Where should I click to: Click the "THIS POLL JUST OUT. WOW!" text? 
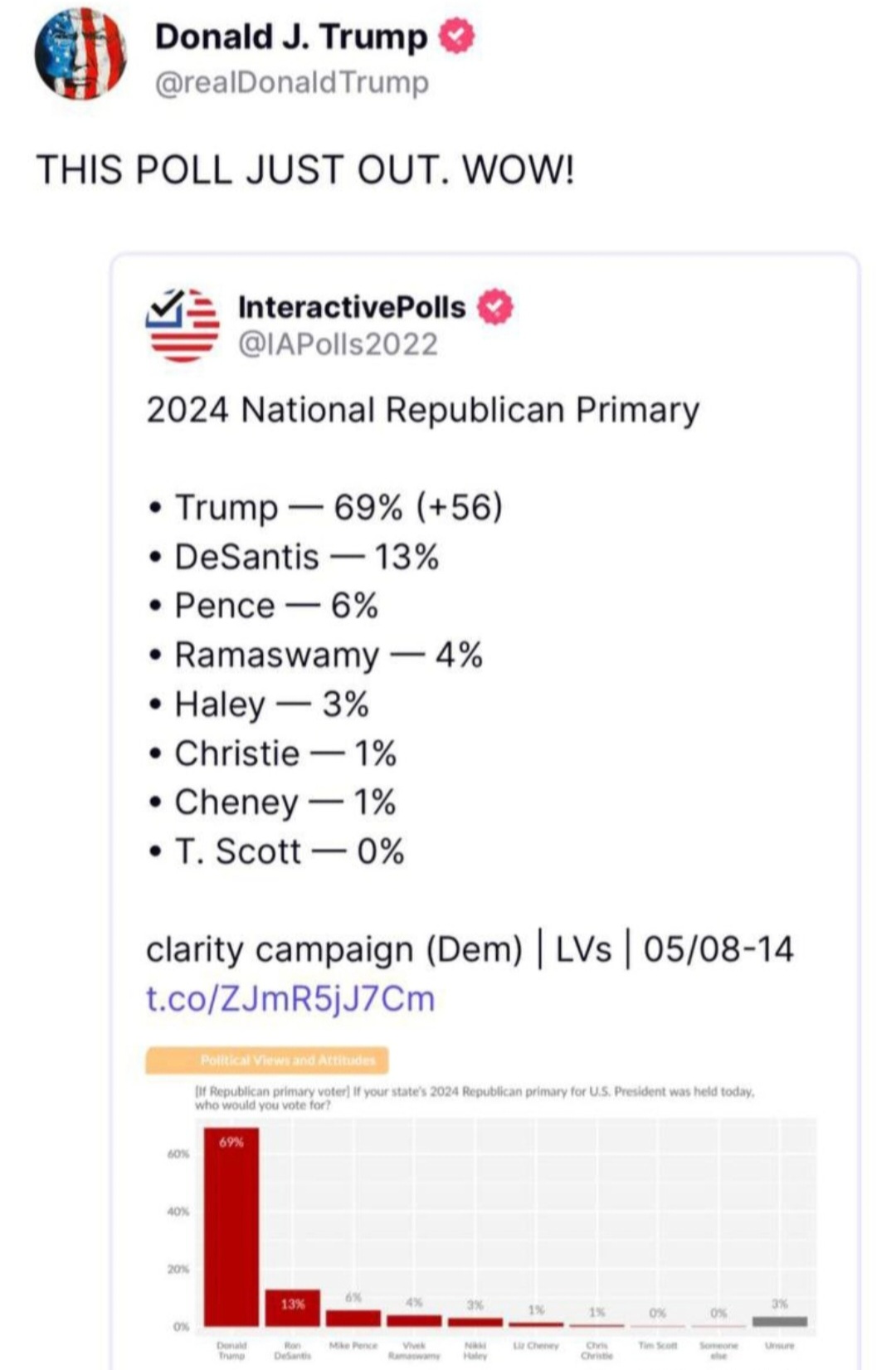pos(305,170)
